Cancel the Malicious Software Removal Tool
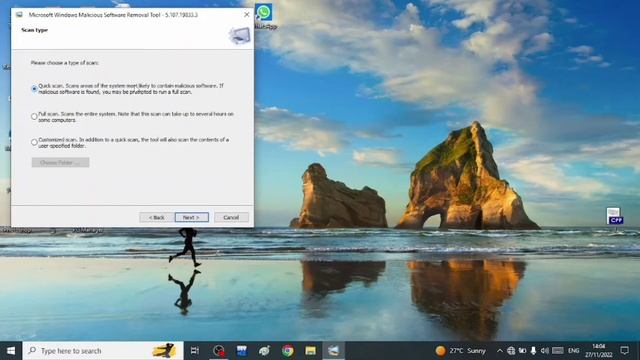This screenshot has height=360, width=640. tap(231, 217)
